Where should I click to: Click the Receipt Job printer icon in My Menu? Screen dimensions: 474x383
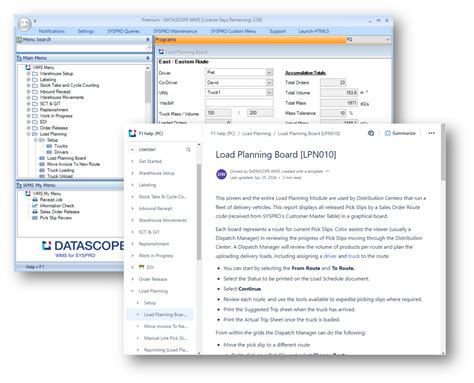tap(35, 200)
